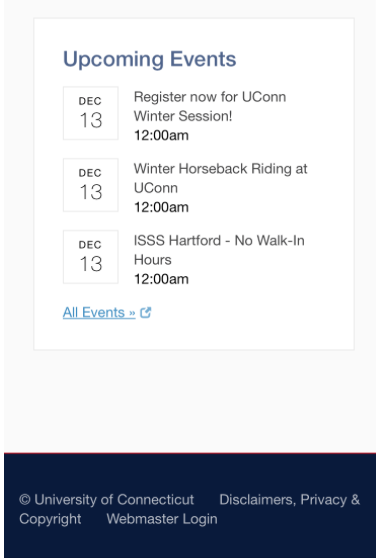Open ISSS Hartford No Walk-In Hours event
Image resolution: width=376 pixels, height=558 pixels.
219,250
